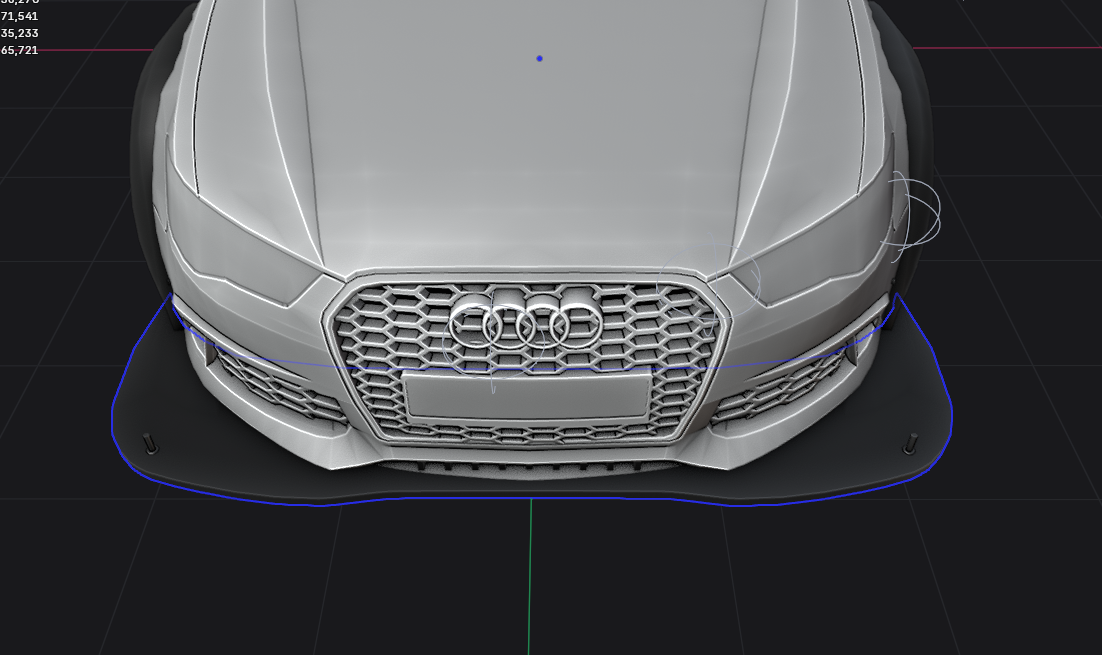Select the left splitter support rod

pos(150,444)
